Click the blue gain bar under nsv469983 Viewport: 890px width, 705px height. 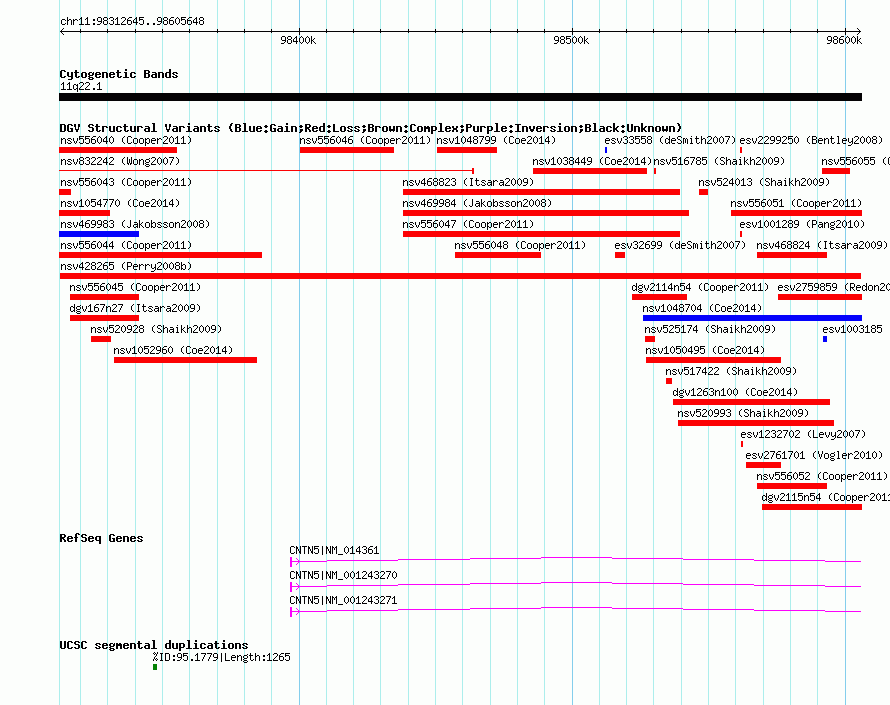pos(99,234)
